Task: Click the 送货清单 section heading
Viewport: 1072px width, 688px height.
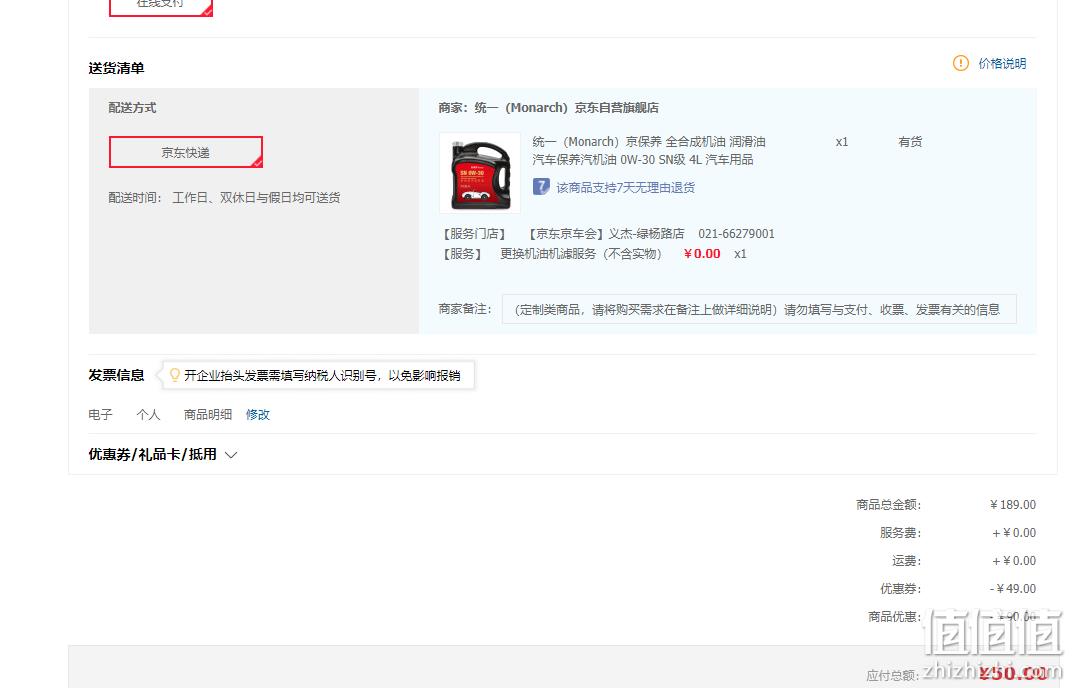Action: pos(116,68)
